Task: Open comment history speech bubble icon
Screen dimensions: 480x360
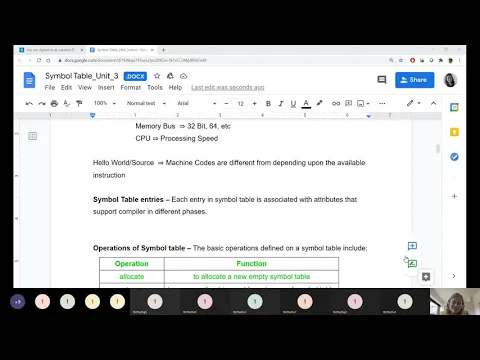Action: pos(382,80)
